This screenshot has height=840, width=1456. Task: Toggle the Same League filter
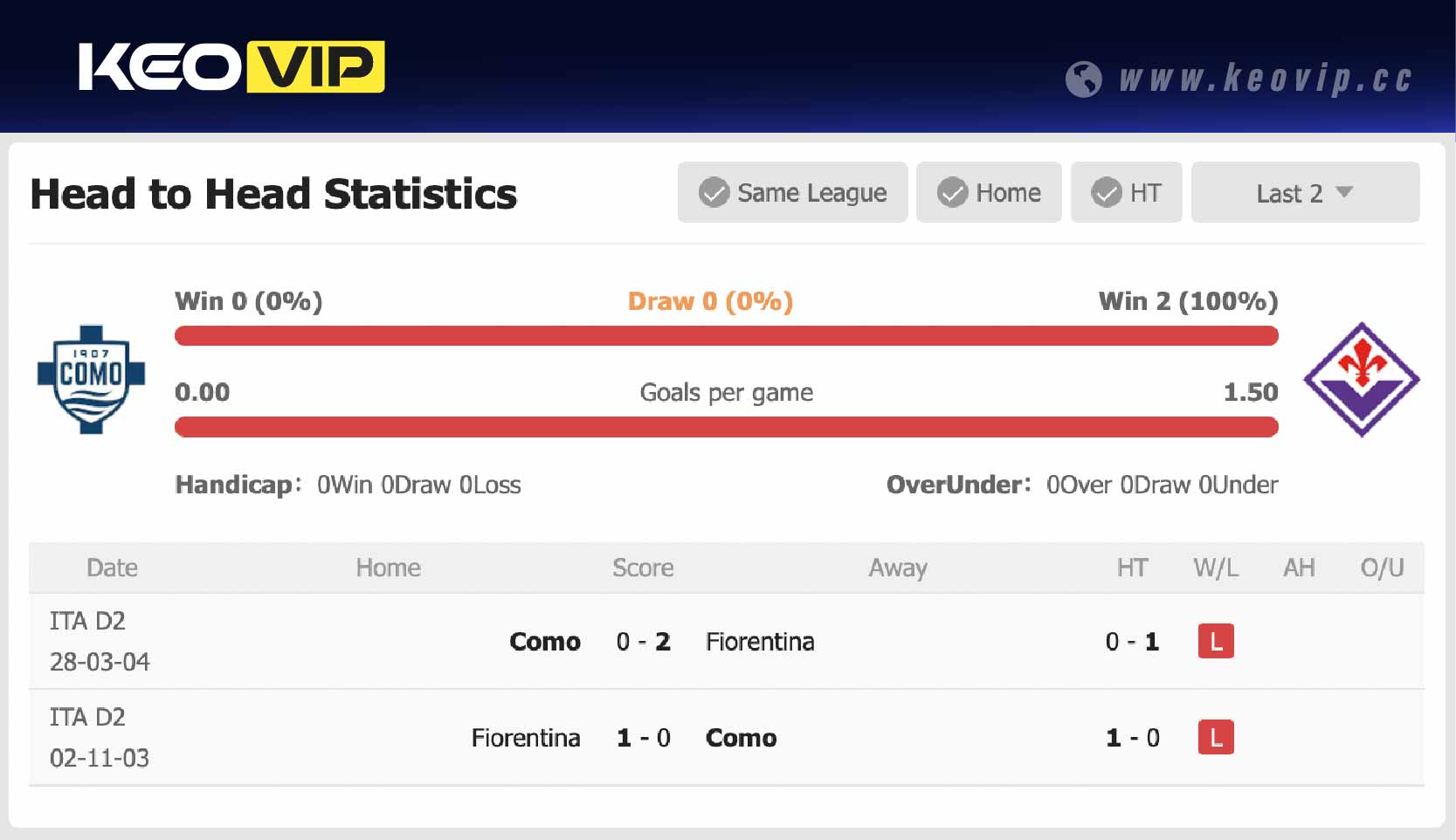click(x=791, y=192)
